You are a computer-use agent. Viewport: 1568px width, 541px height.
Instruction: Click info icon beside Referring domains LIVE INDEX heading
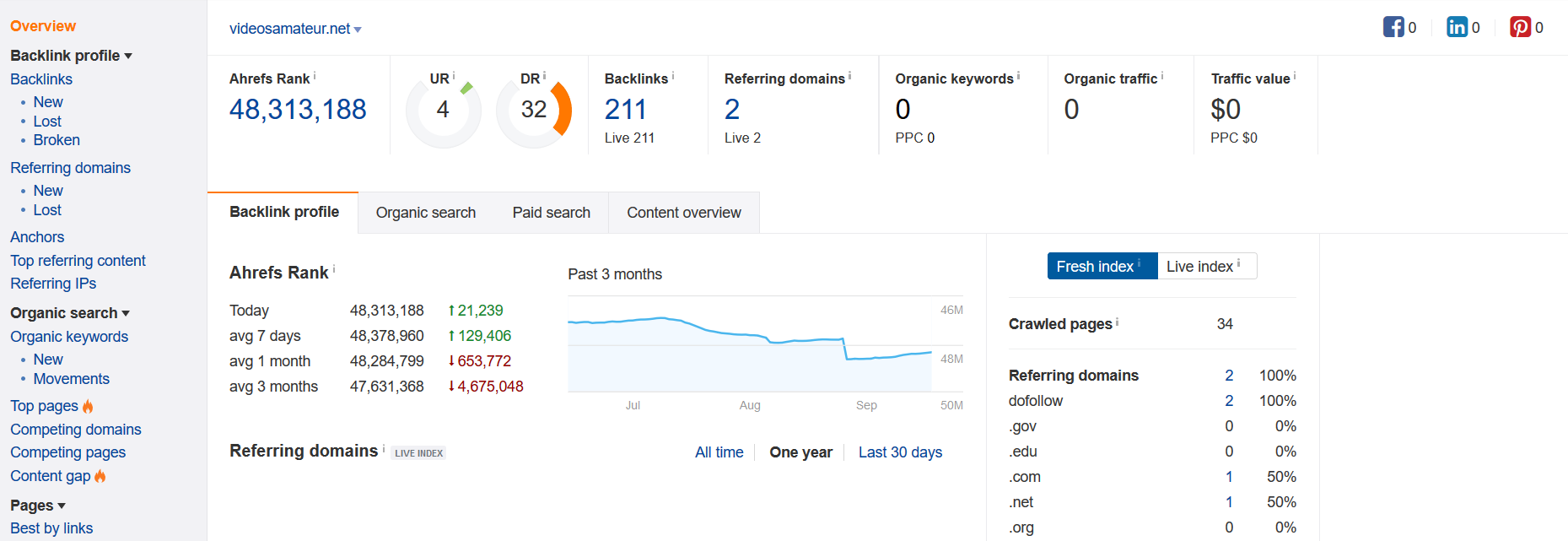pos(384,447)
